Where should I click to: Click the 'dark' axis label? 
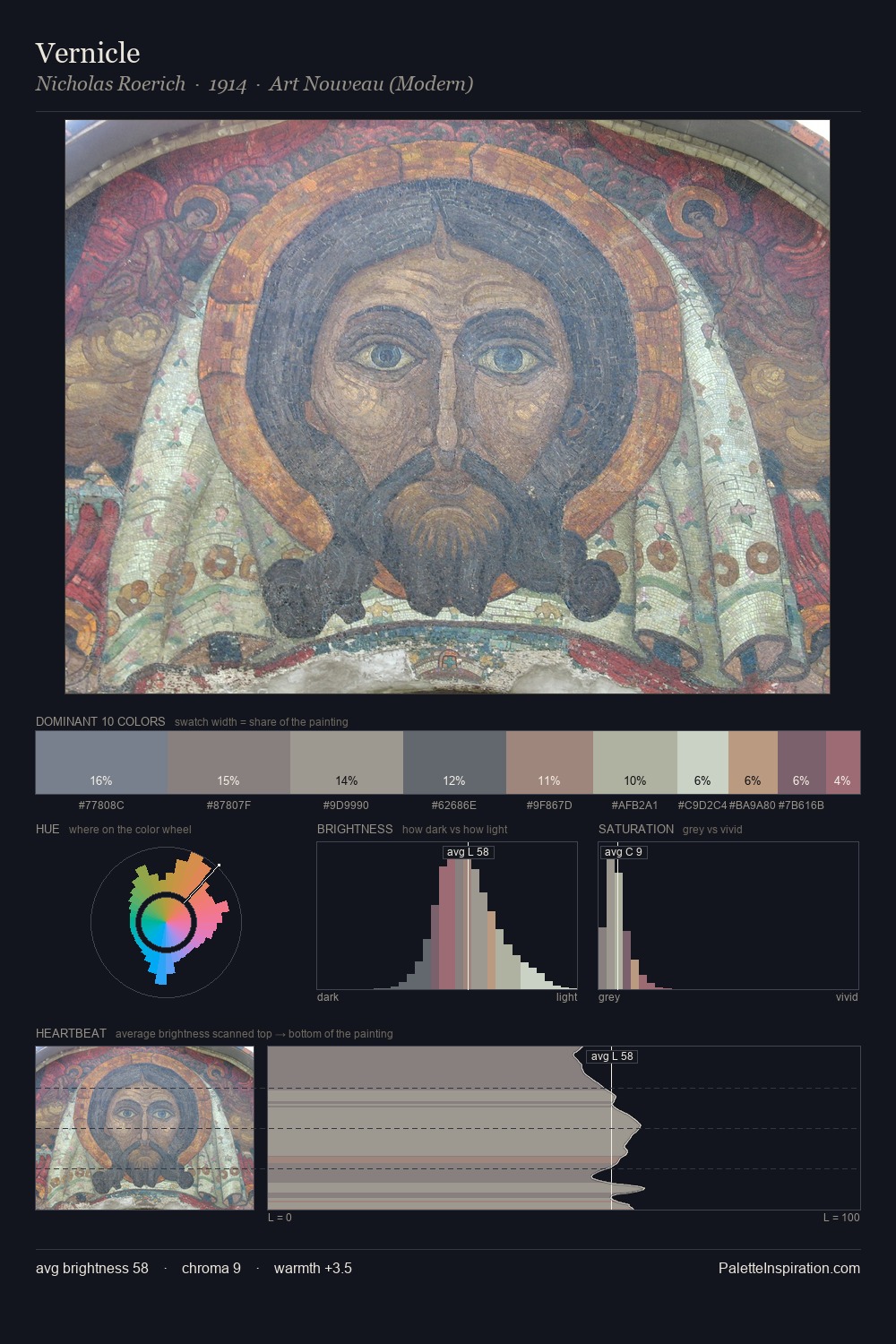pos(328,997)
